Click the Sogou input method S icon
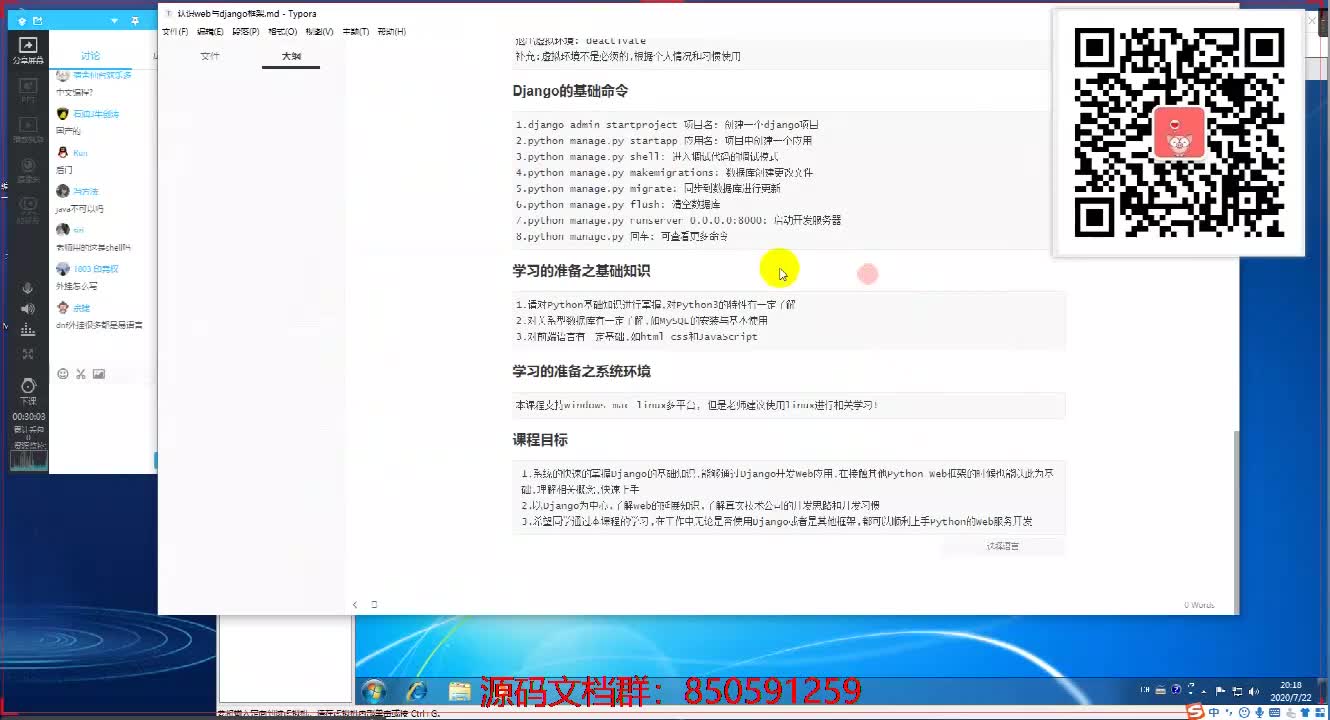 pyautogui.click(x=1194, y=712)
